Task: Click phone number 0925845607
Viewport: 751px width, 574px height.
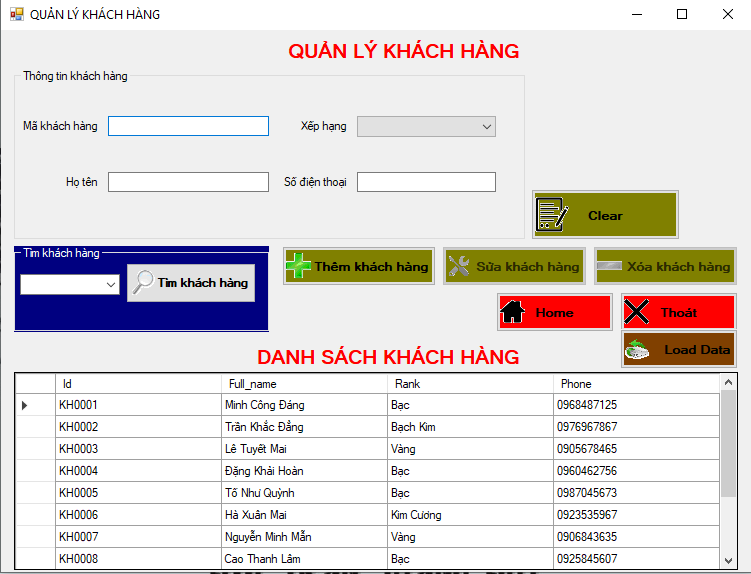Action: pos(587,559)
